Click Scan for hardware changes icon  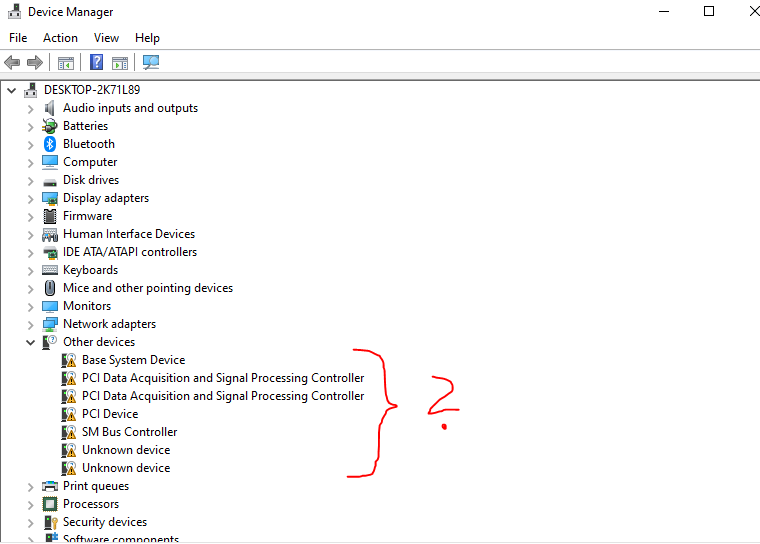tap(151, 62)
